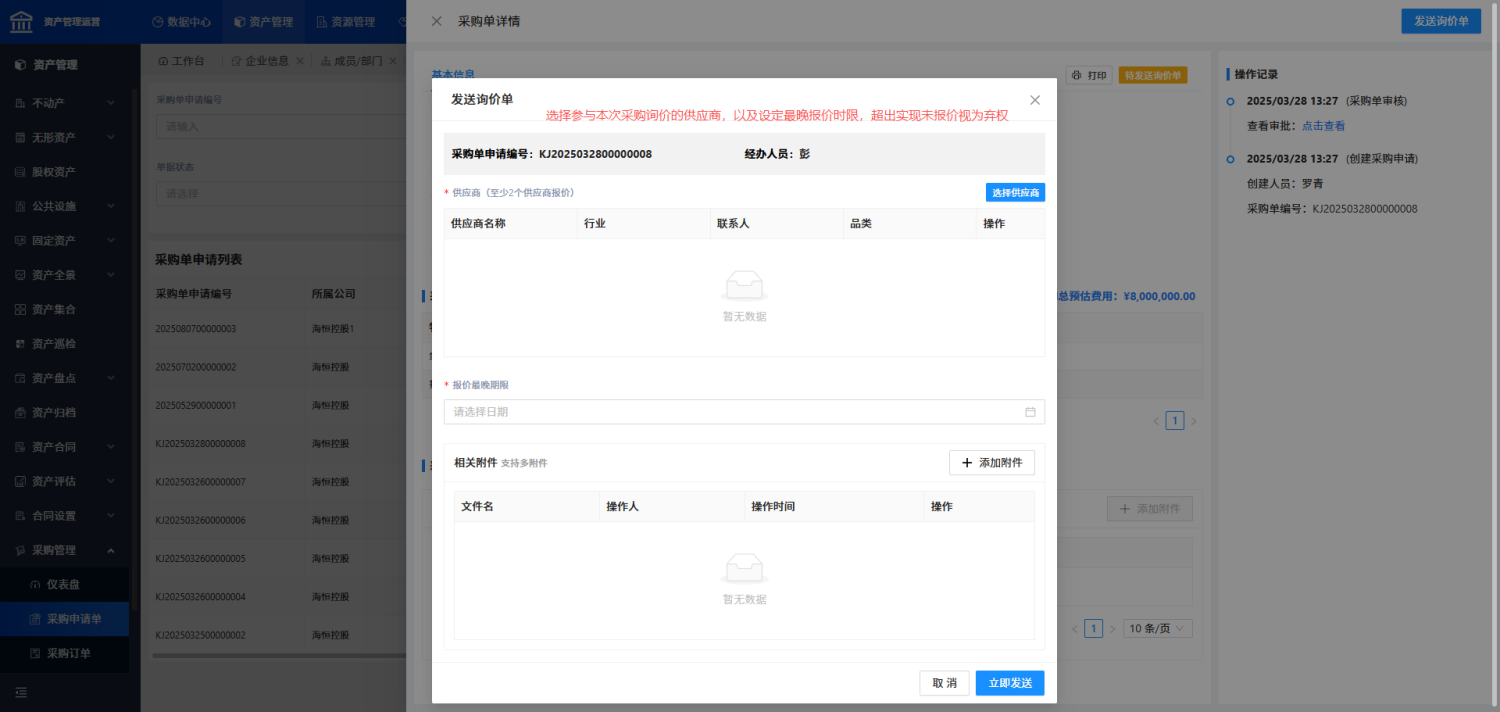Open the 资产管理 top navigation item
Screen dimensions: 1500x712
263,21
